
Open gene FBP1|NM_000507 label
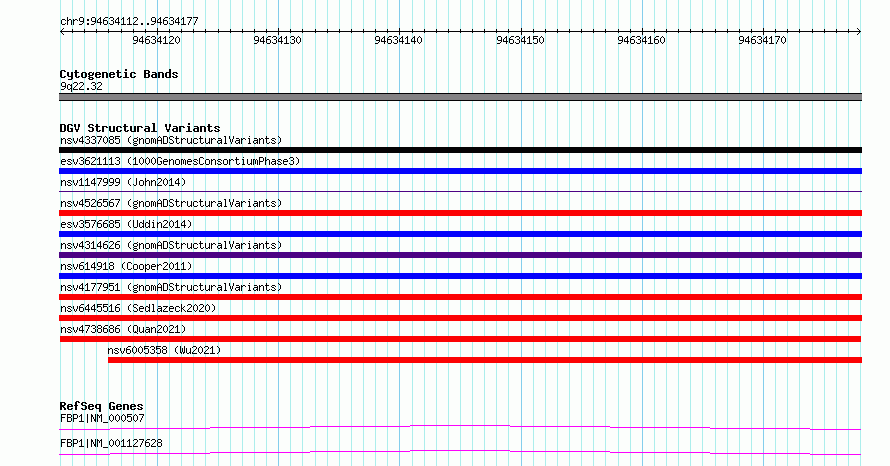(x=102, y=418)
